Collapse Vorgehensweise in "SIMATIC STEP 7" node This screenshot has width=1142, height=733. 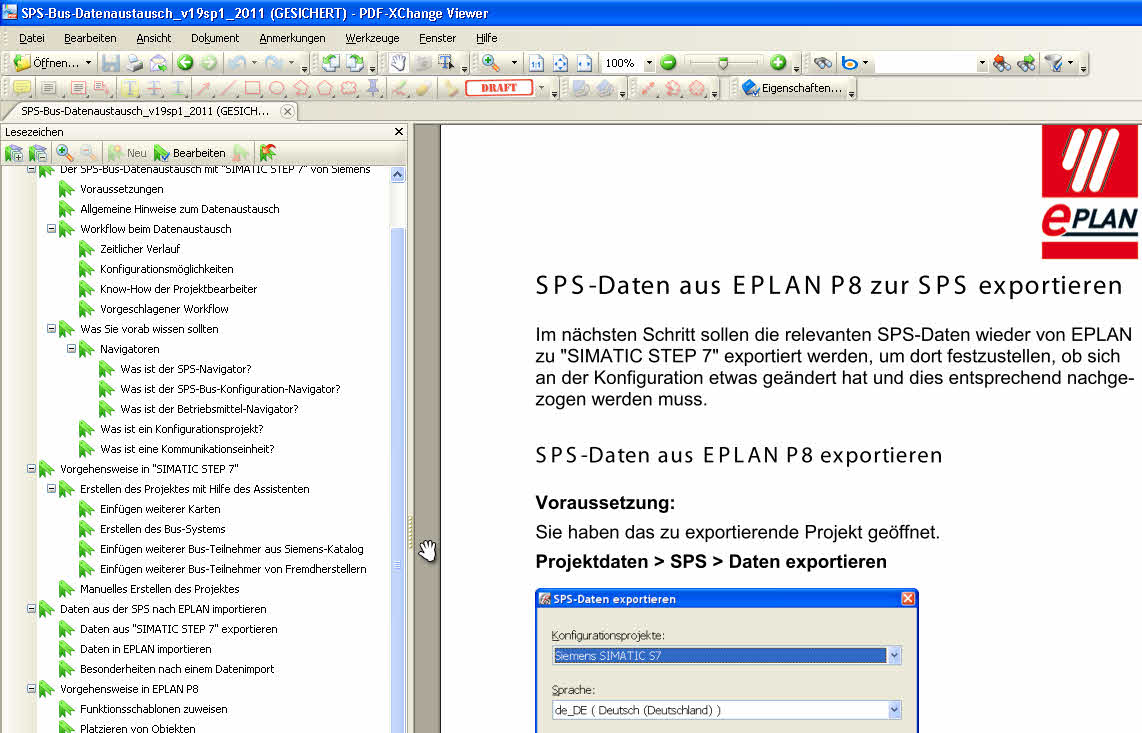[x=31, y=469]
